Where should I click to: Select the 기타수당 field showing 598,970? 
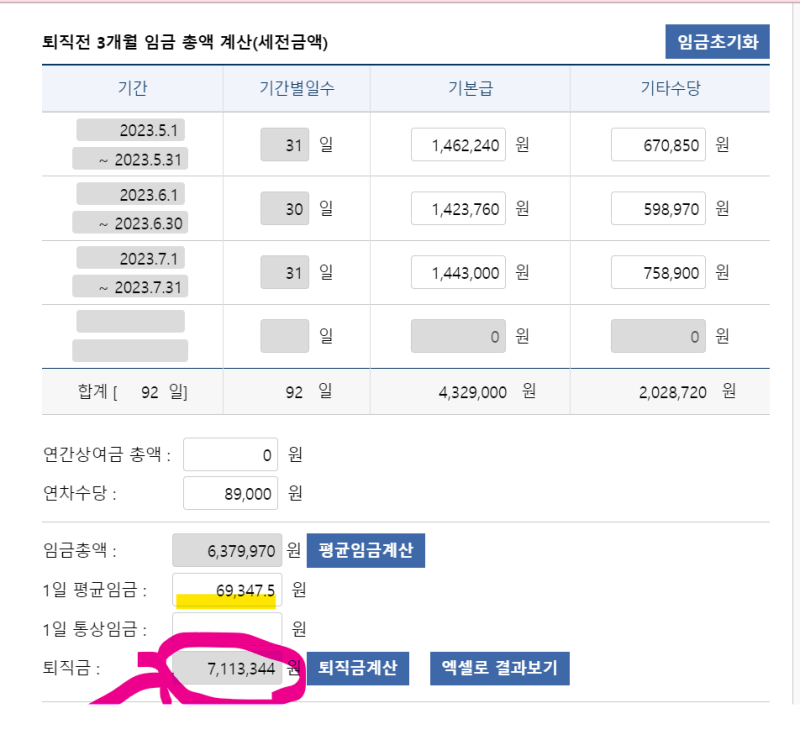point(658,208)
